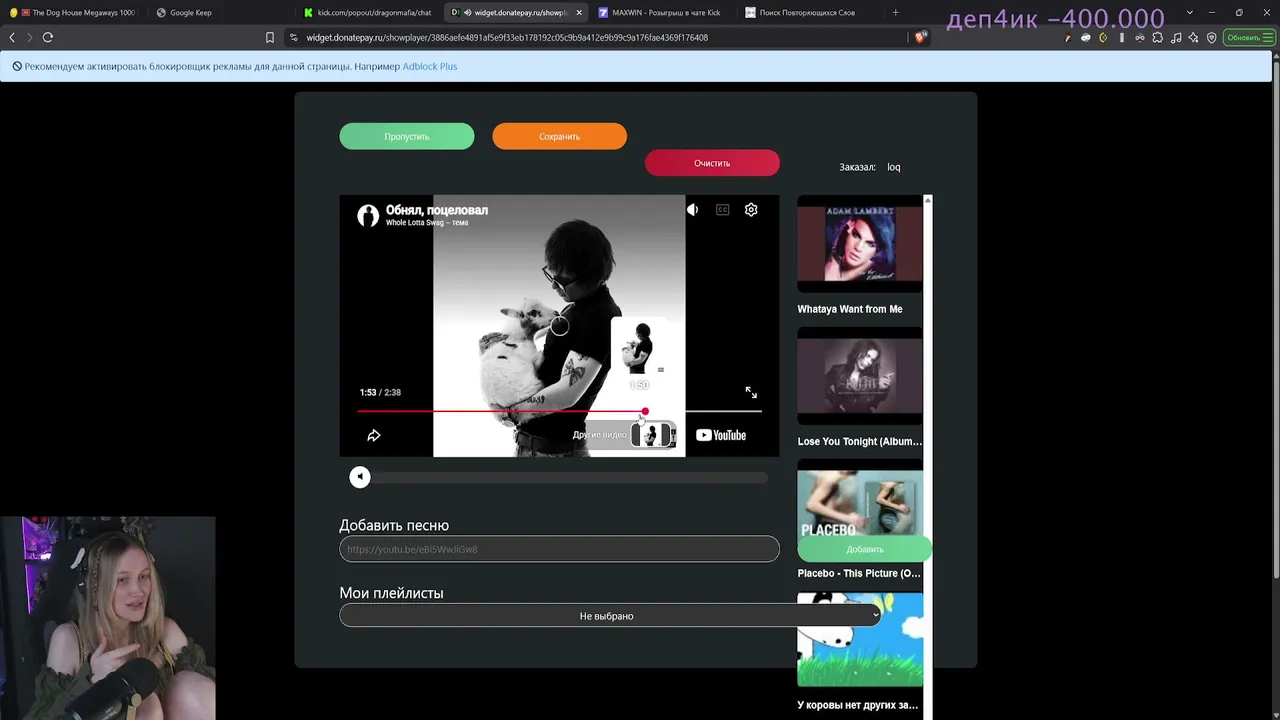Open the 'Adblock Plus' link

430,66
